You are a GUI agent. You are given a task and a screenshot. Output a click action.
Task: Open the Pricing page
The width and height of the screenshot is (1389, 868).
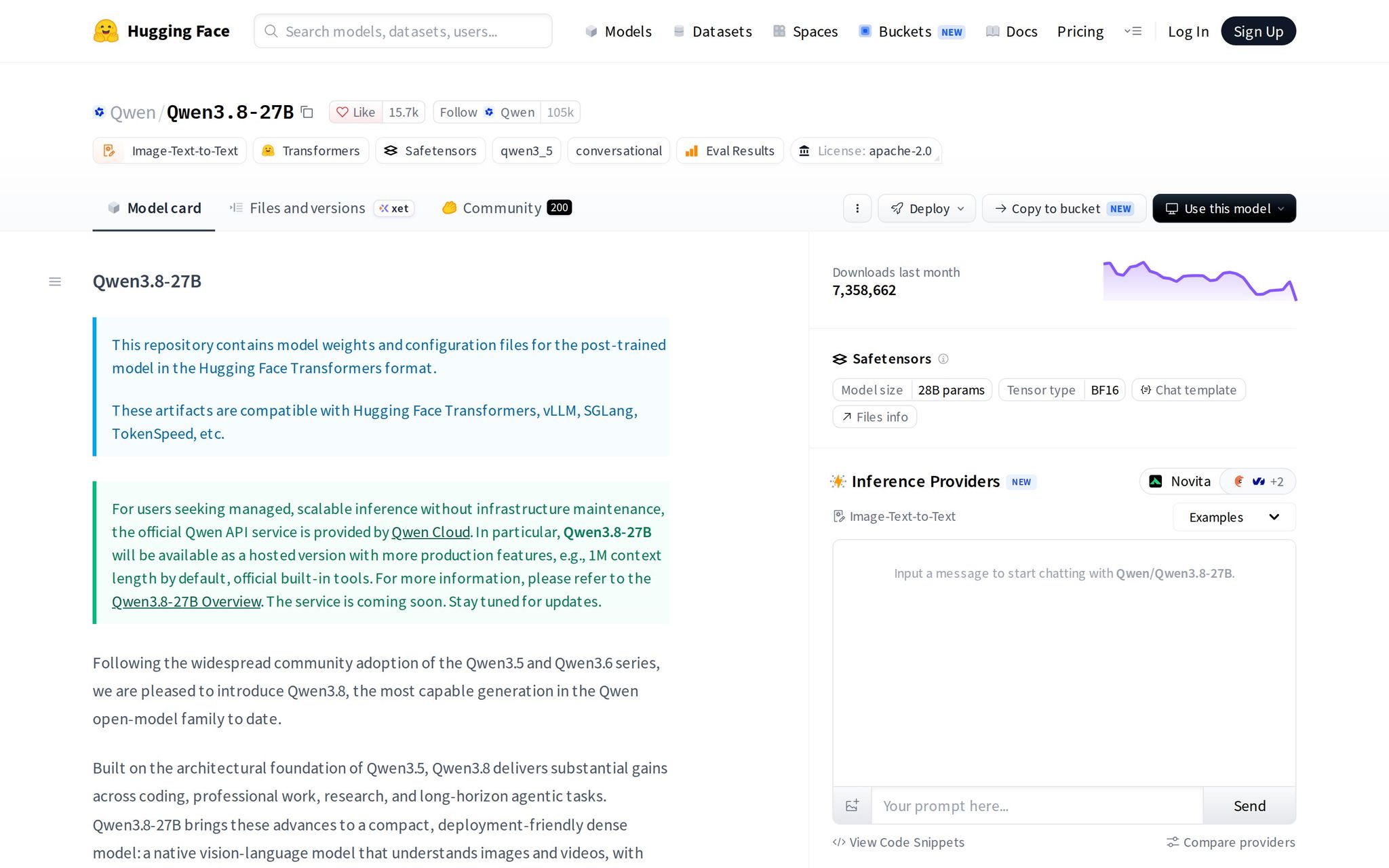tap(1080, 31)
